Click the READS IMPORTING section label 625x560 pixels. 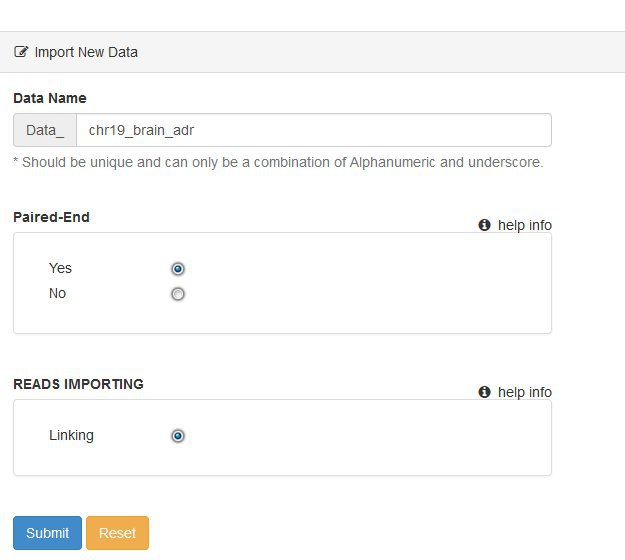[79, 384]
